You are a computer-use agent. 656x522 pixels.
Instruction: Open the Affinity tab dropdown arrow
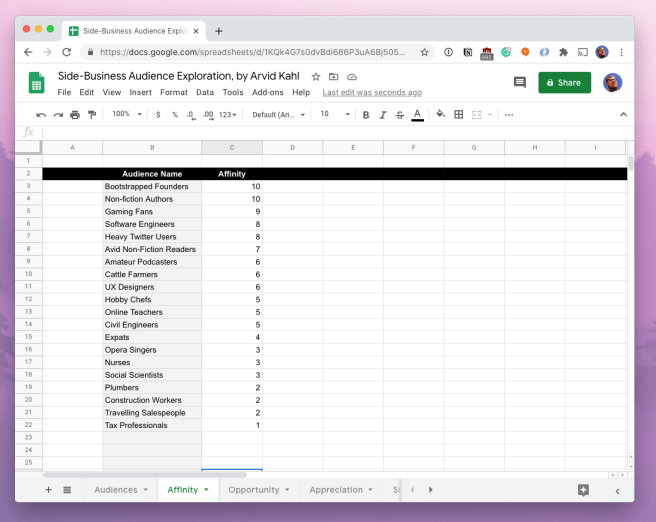click(206, 490)
